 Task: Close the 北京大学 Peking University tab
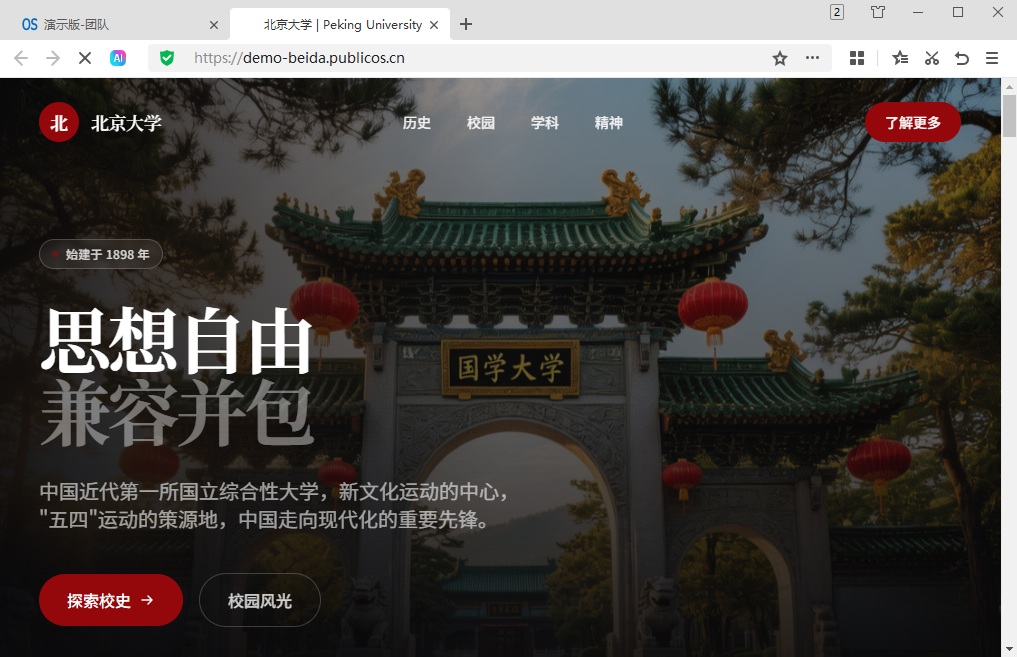pos(434,25)
